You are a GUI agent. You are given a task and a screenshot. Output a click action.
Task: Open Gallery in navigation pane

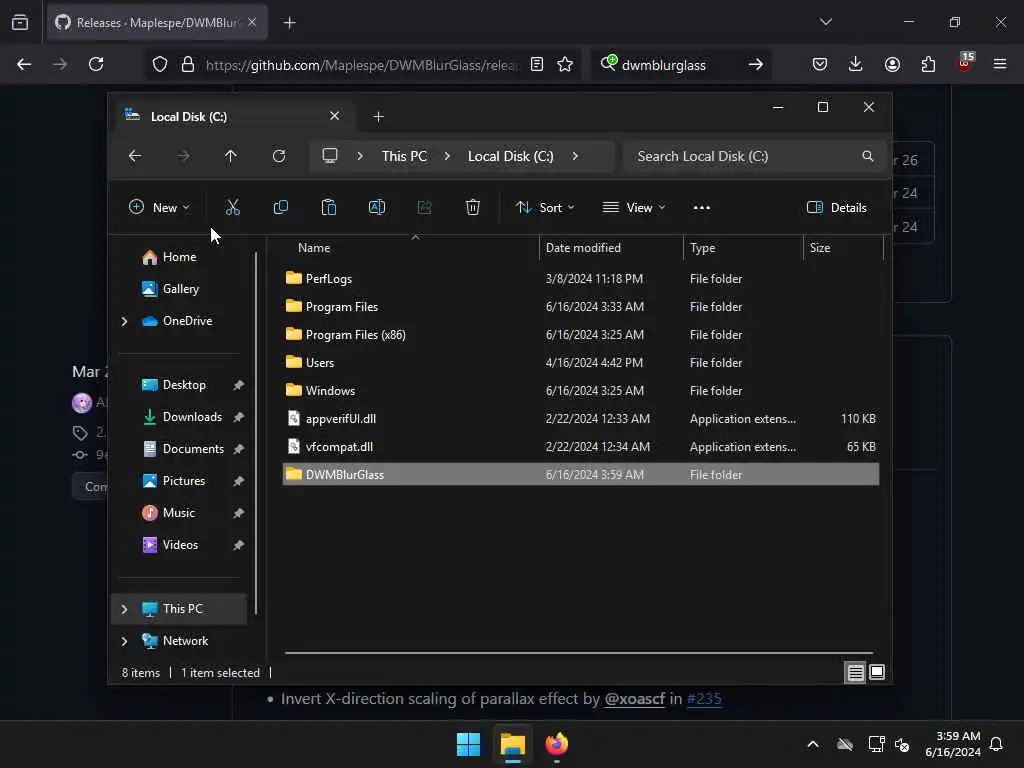click(170, 289)
